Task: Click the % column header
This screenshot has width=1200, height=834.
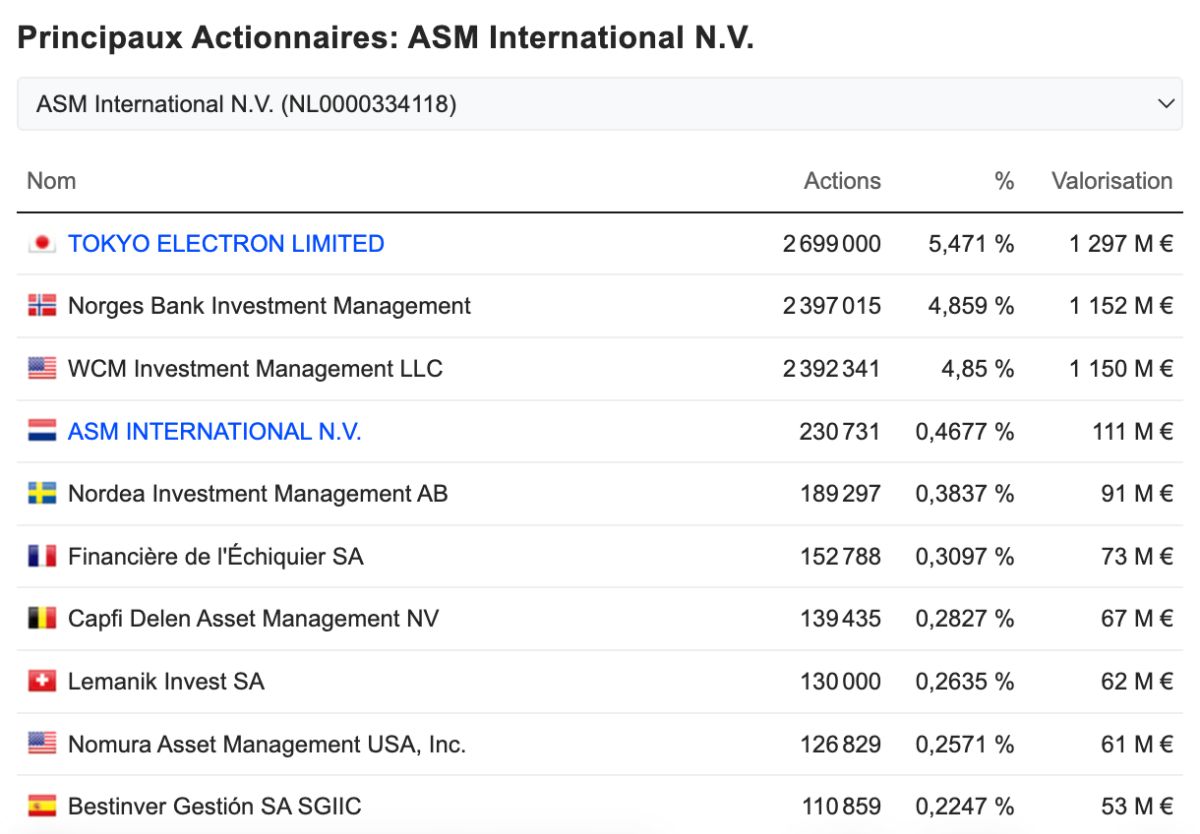Action: coord(1004,181)
